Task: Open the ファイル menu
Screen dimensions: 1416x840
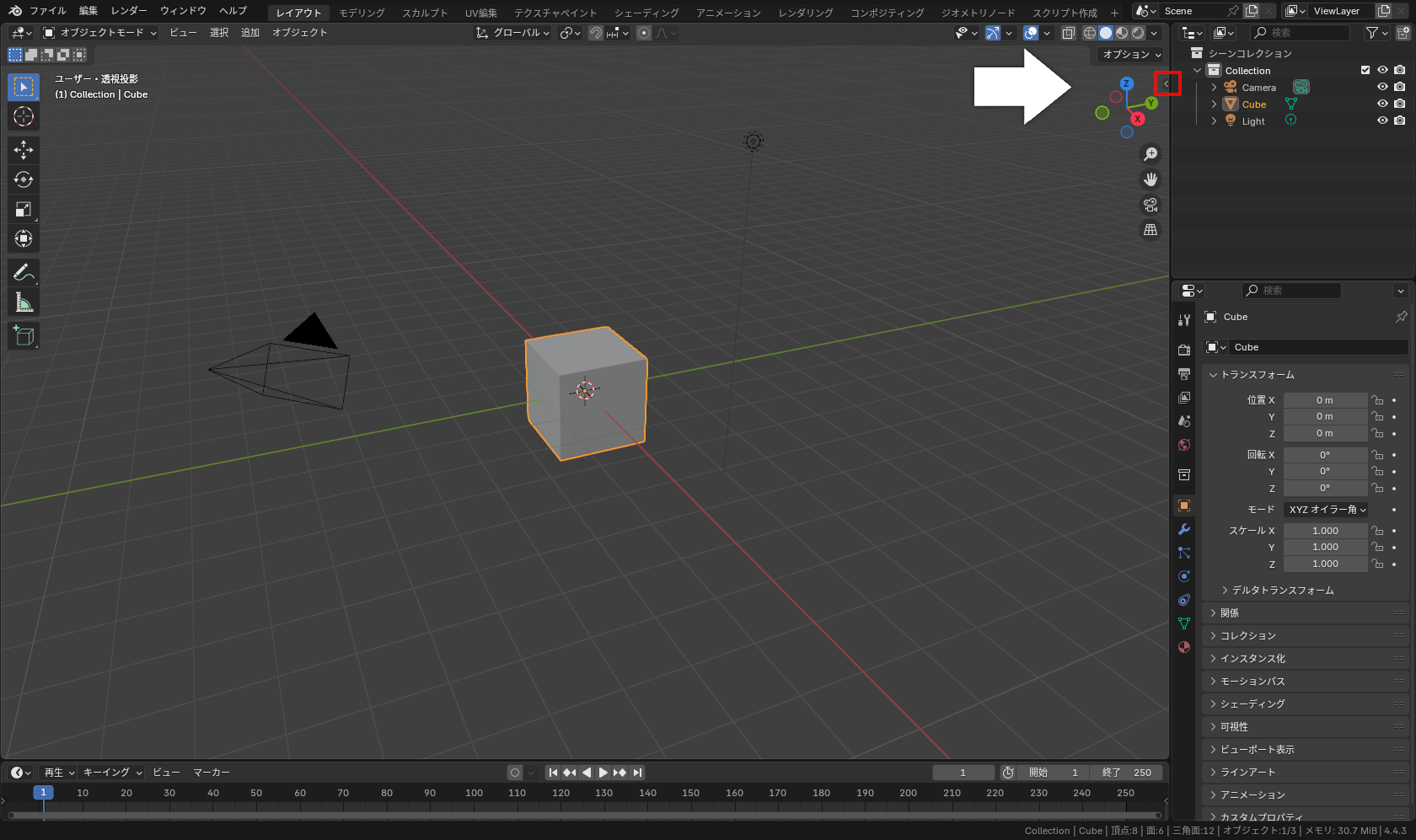Action: pyautogui.click(x=48, y=11)
